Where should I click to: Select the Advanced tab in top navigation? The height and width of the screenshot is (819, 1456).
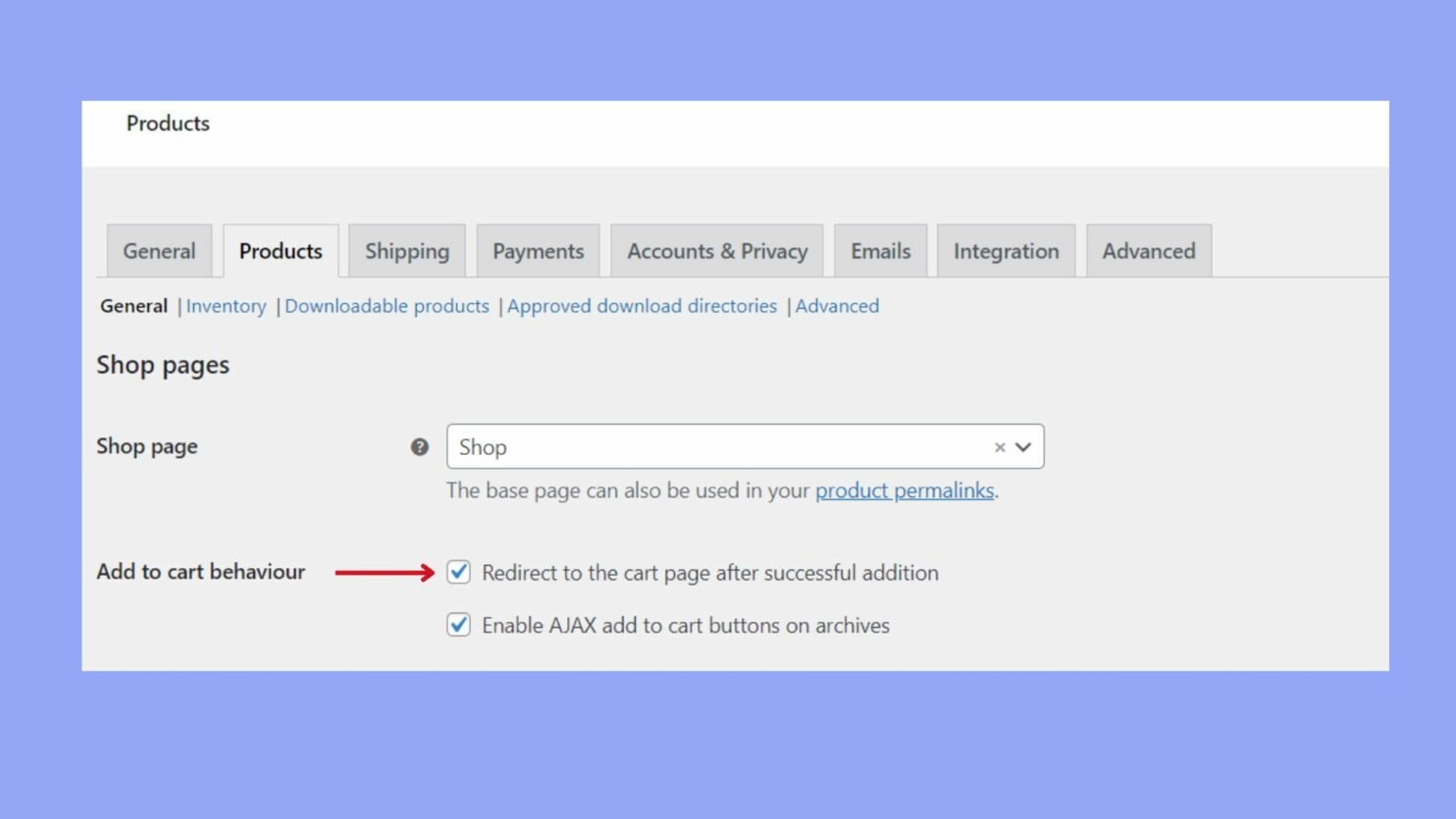pyautogui.click(x=1148, y=250)
